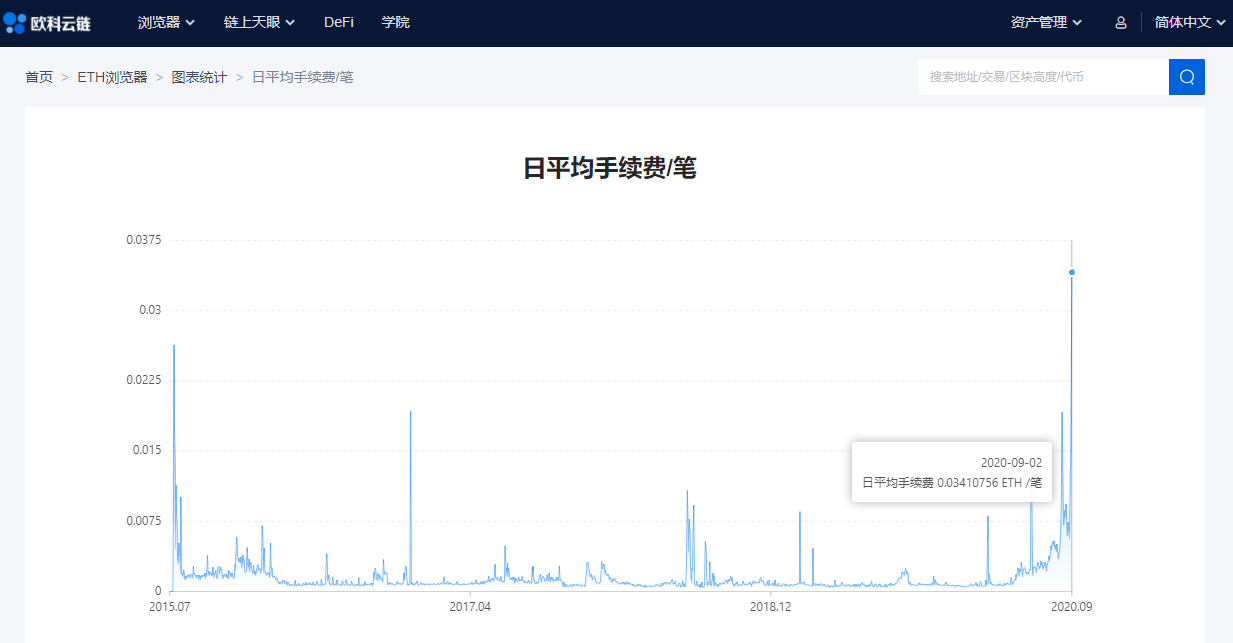Image resolution: width=1233 pixels, height=643 pixels.
Task: Select the user profile icon
Action: click(1120, 20)
